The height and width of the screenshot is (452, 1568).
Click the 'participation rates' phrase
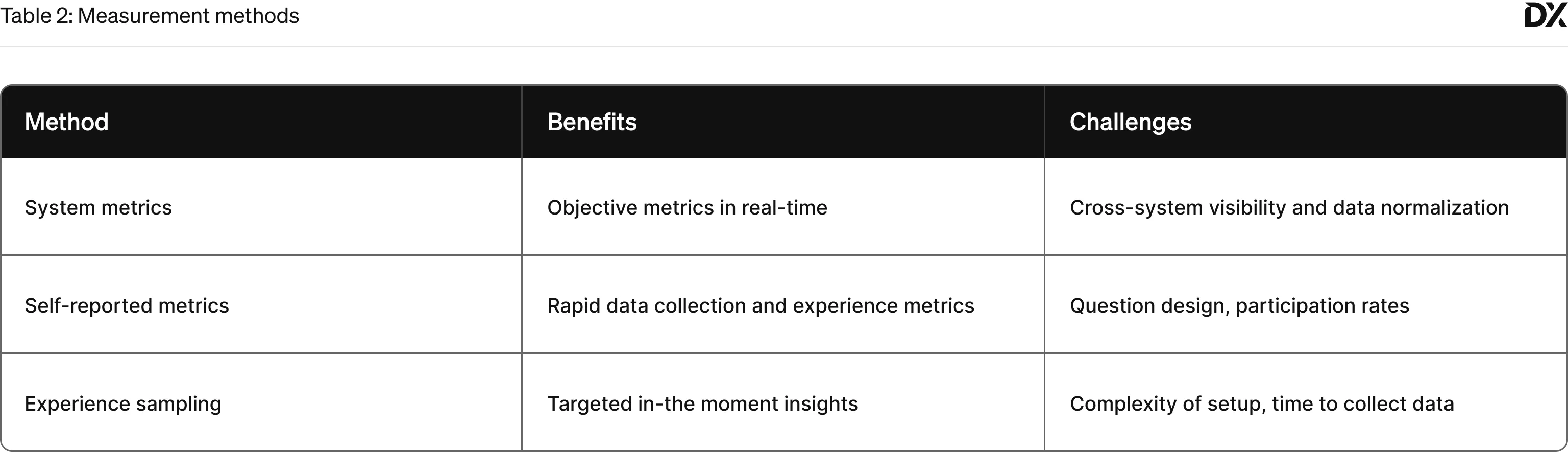coord(1322,306)
